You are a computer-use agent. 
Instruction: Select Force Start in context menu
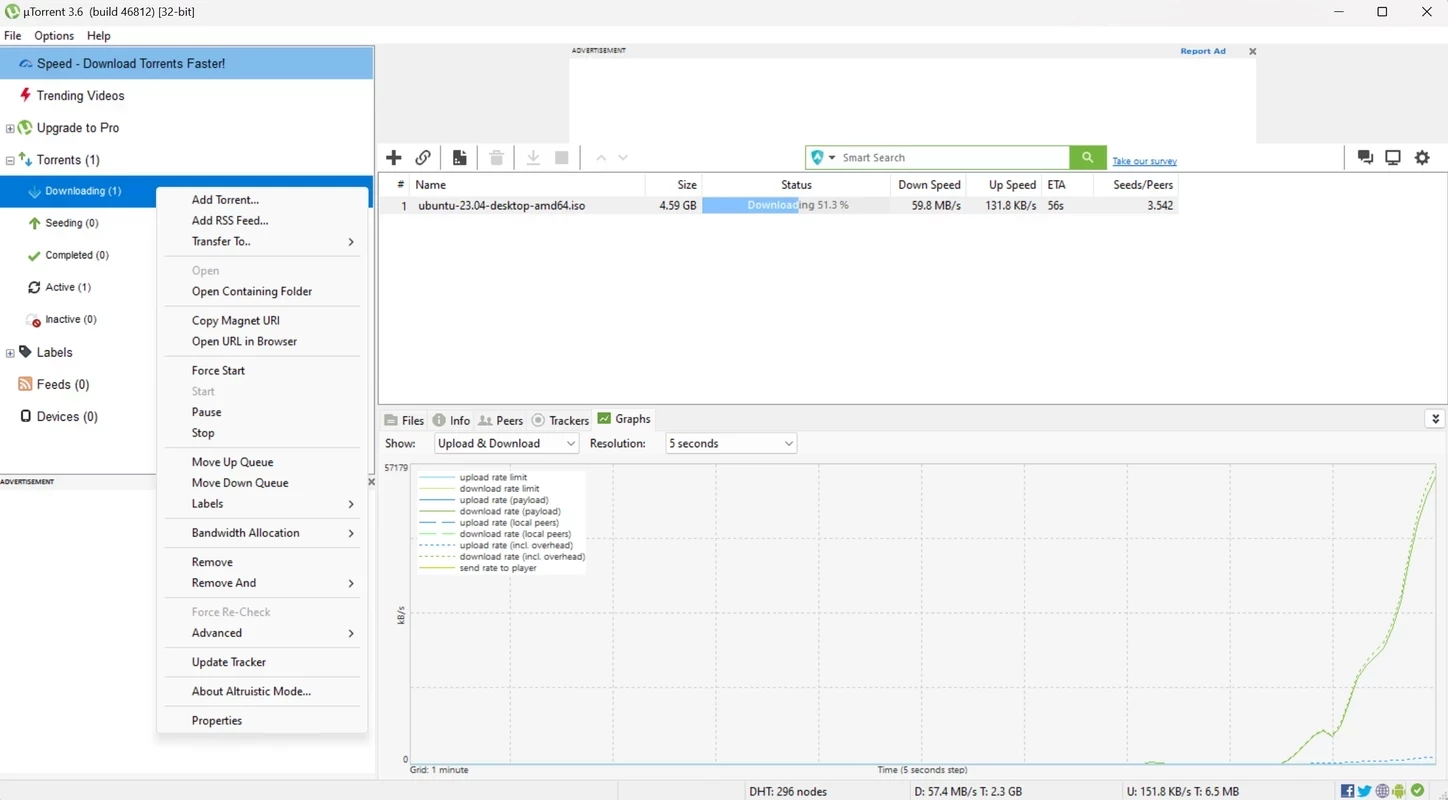coord(218,370)
